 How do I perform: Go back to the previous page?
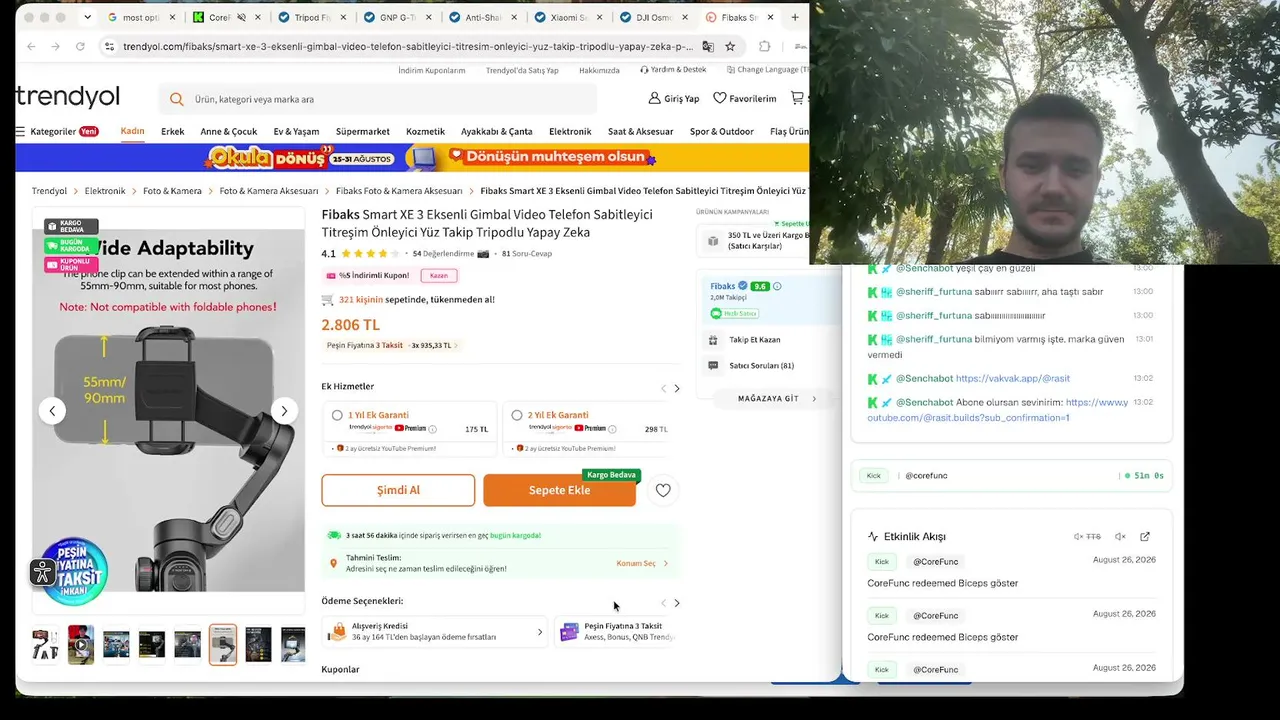[31, 46]
